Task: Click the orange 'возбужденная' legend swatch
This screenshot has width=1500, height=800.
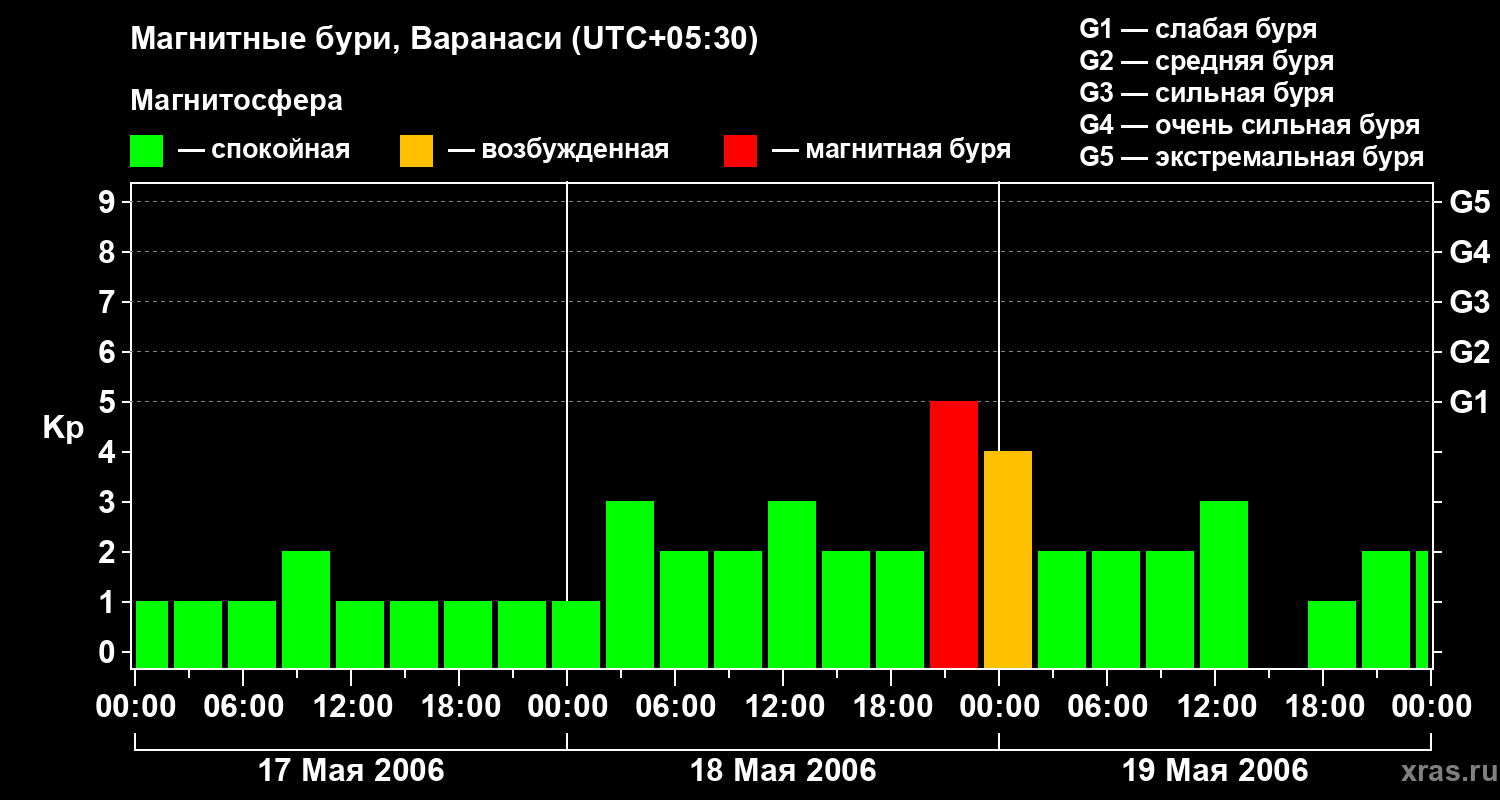Action: tap(416, 151)
